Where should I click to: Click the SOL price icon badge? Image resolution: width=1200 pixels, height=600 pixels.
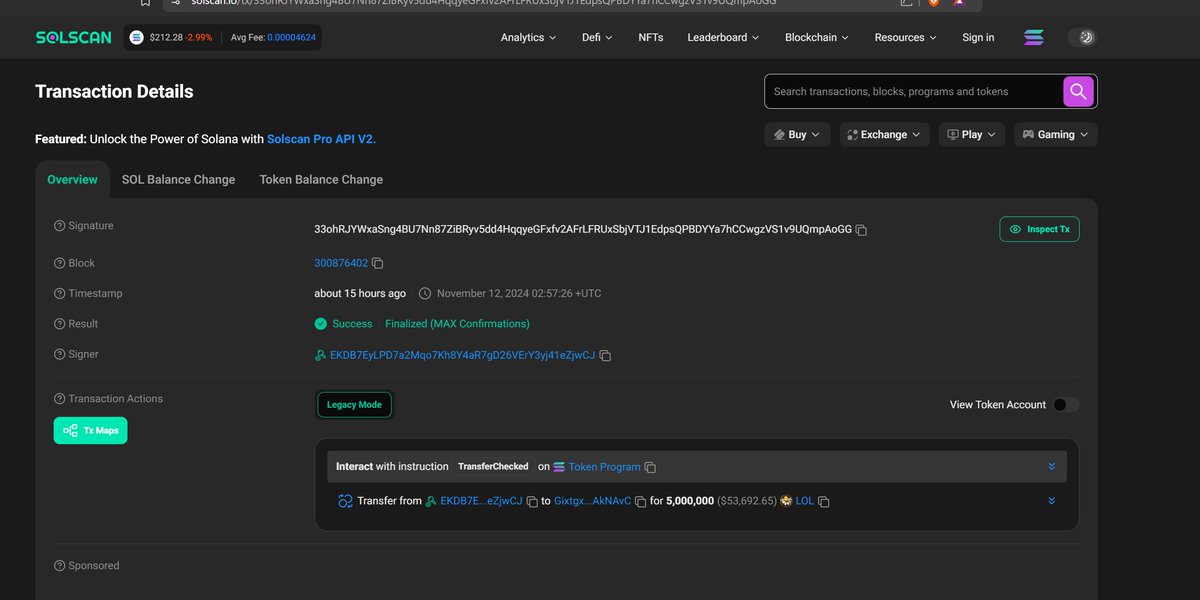click(137, 38)
